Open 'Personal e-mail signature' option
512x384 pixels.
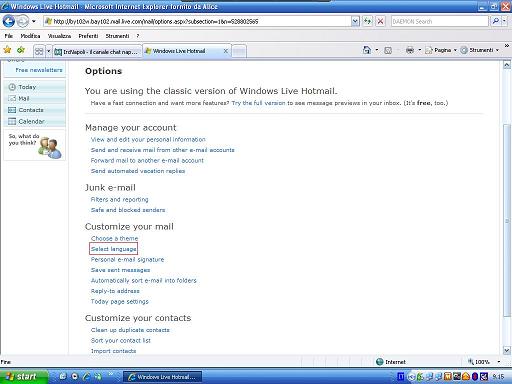(127, 259)
